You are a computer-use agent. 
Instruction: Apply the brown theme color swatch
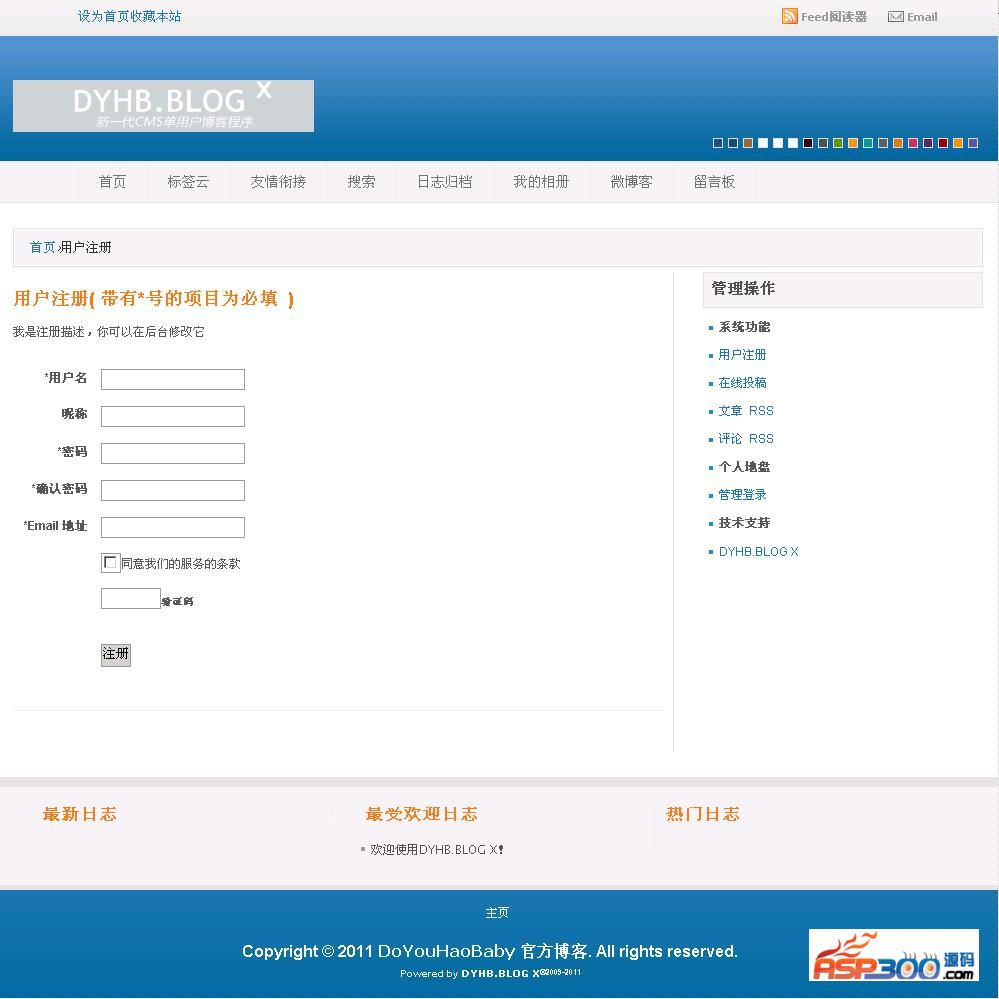(748, 143)
